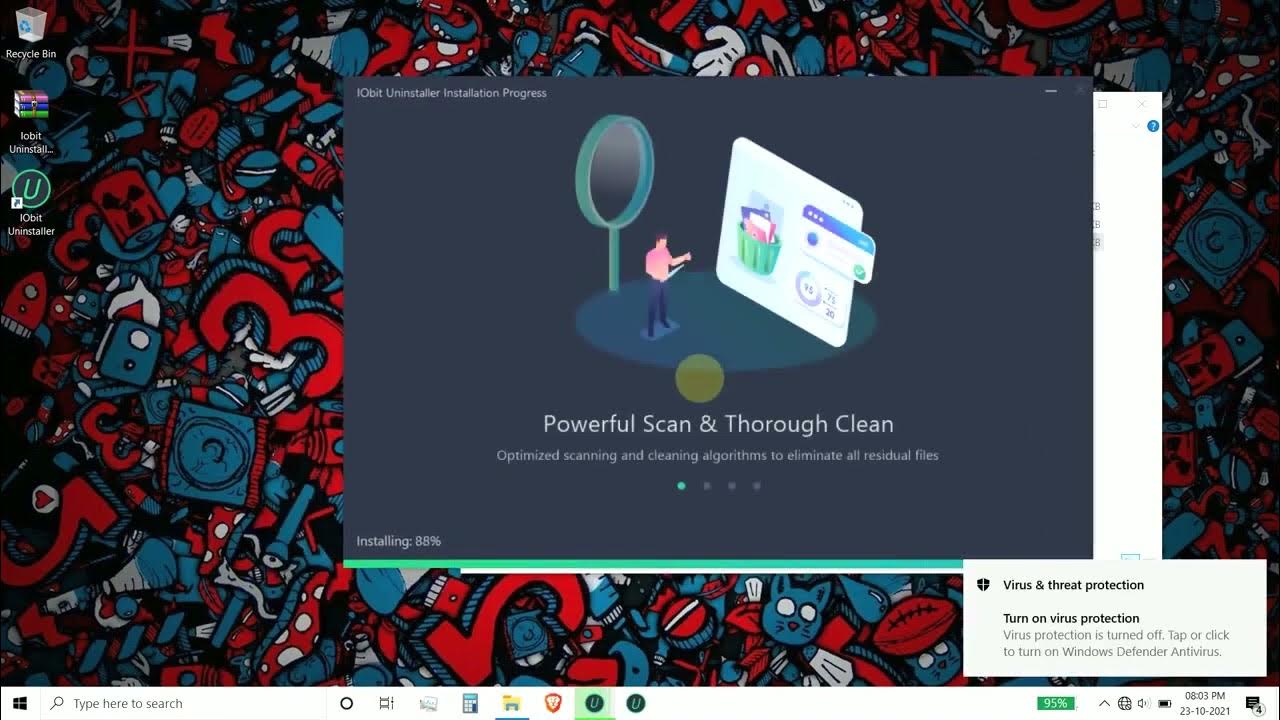This screenshot has height=720, width=1280.
Task: Click the battery tray icon
Action: click(x=1165, y=704)
